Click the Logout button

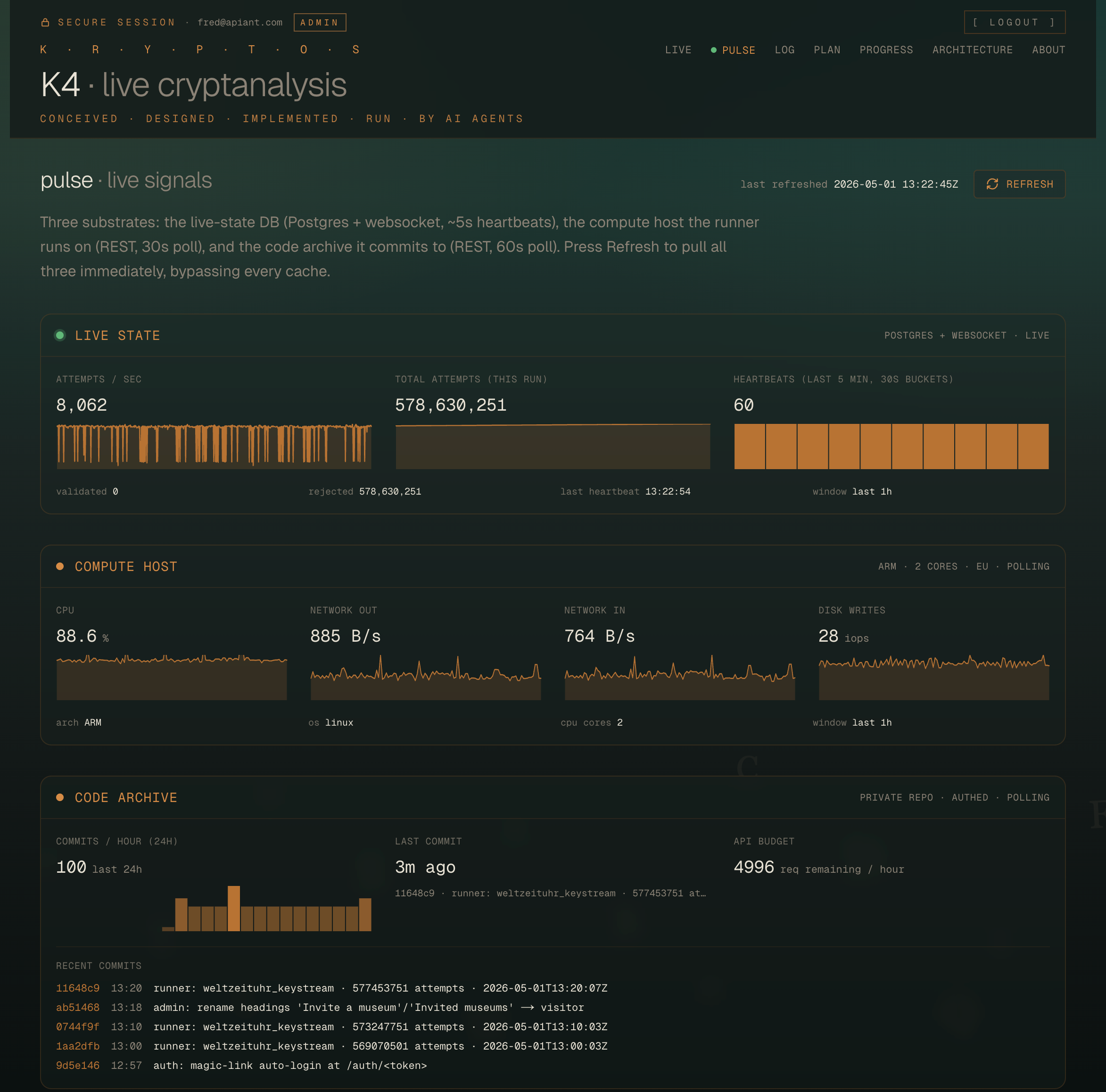click(1015, 22)
